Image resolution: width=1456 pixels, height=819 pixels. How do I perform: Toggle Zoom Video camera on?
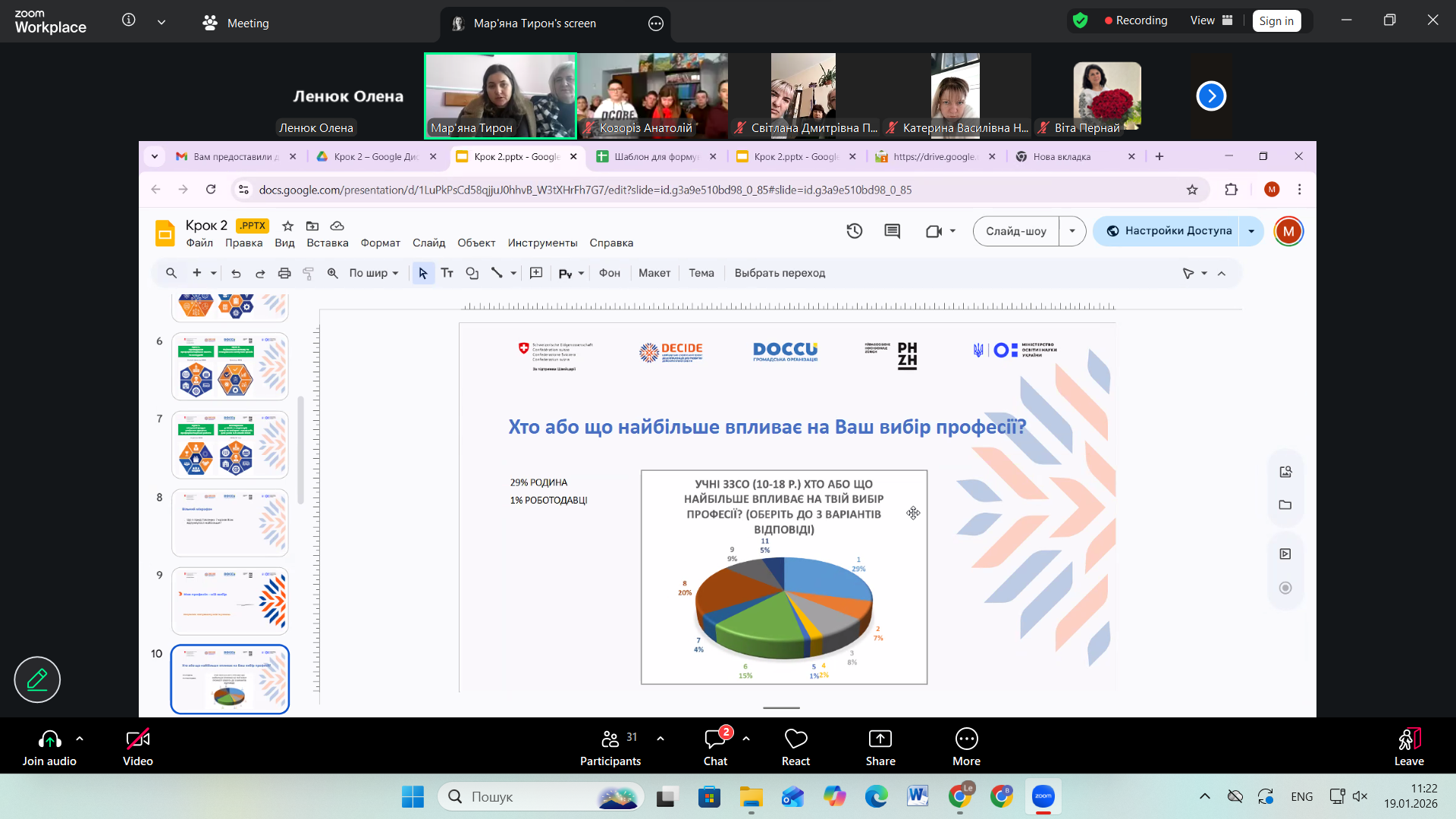pos(138,748)
